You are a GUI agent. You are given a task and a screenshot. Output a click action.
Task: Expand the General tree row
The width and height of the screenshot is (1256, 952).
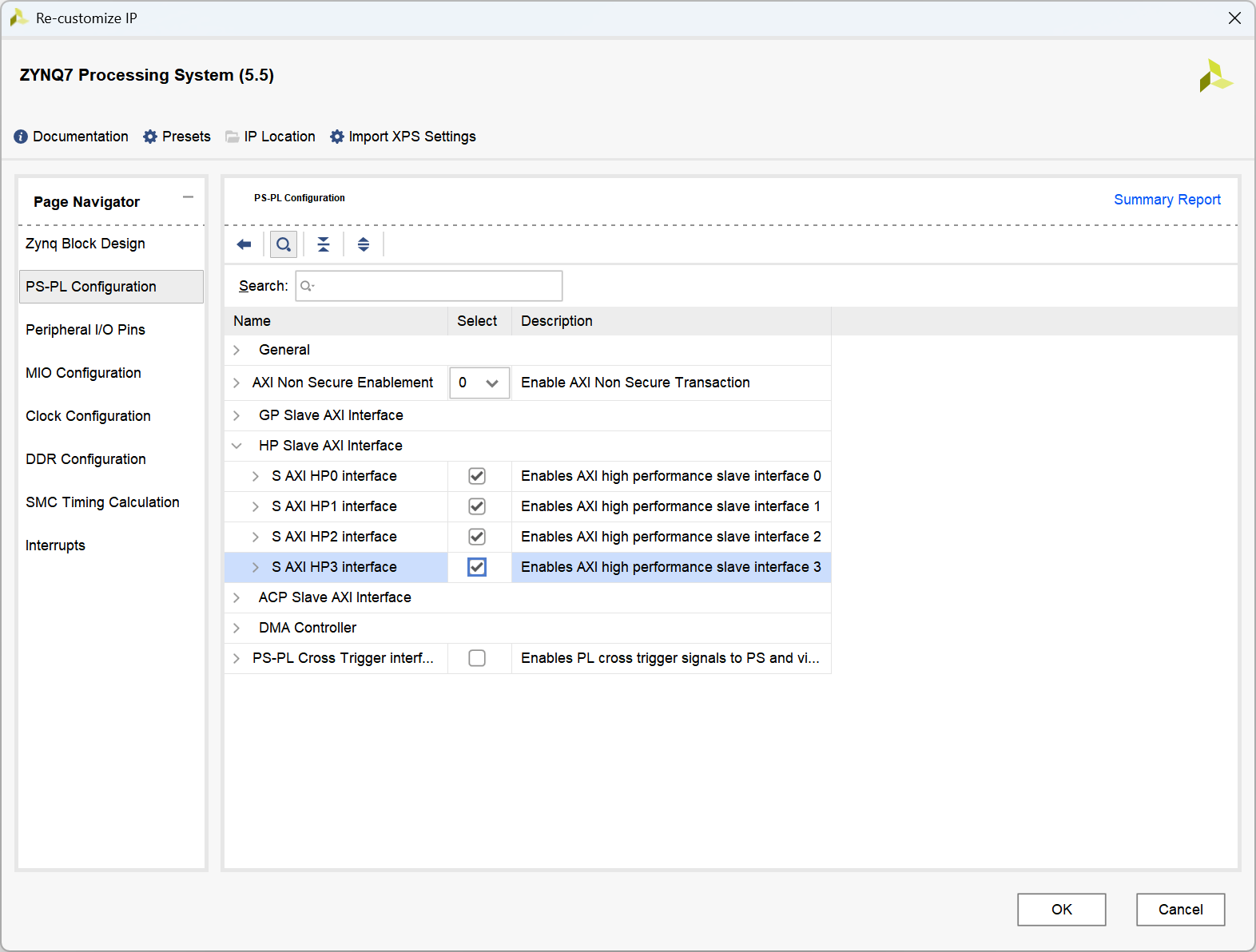236,350
